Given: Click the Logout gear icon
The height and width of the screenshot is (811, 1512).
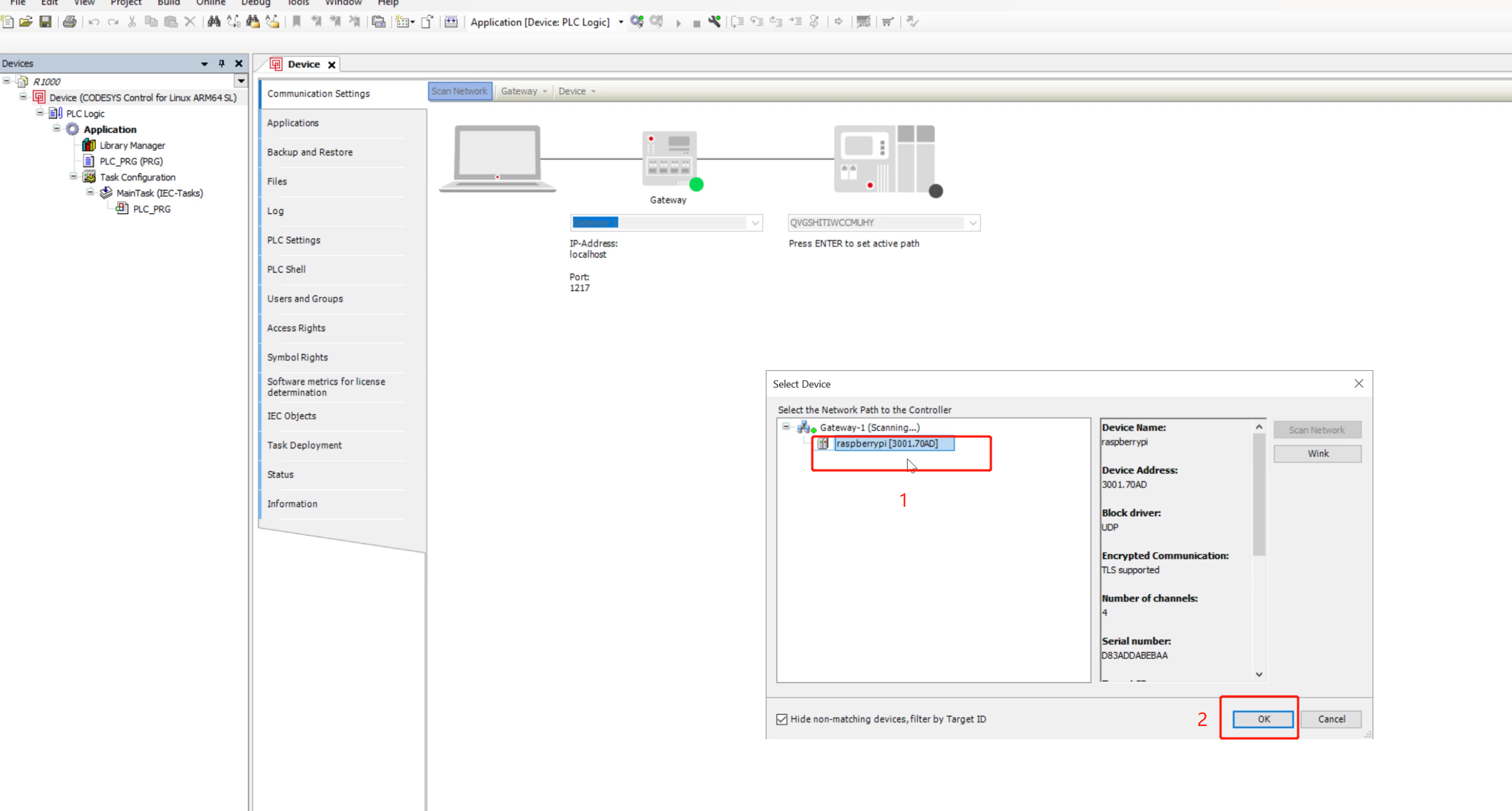Looking at the screenshot, I should tap(656, 22).
